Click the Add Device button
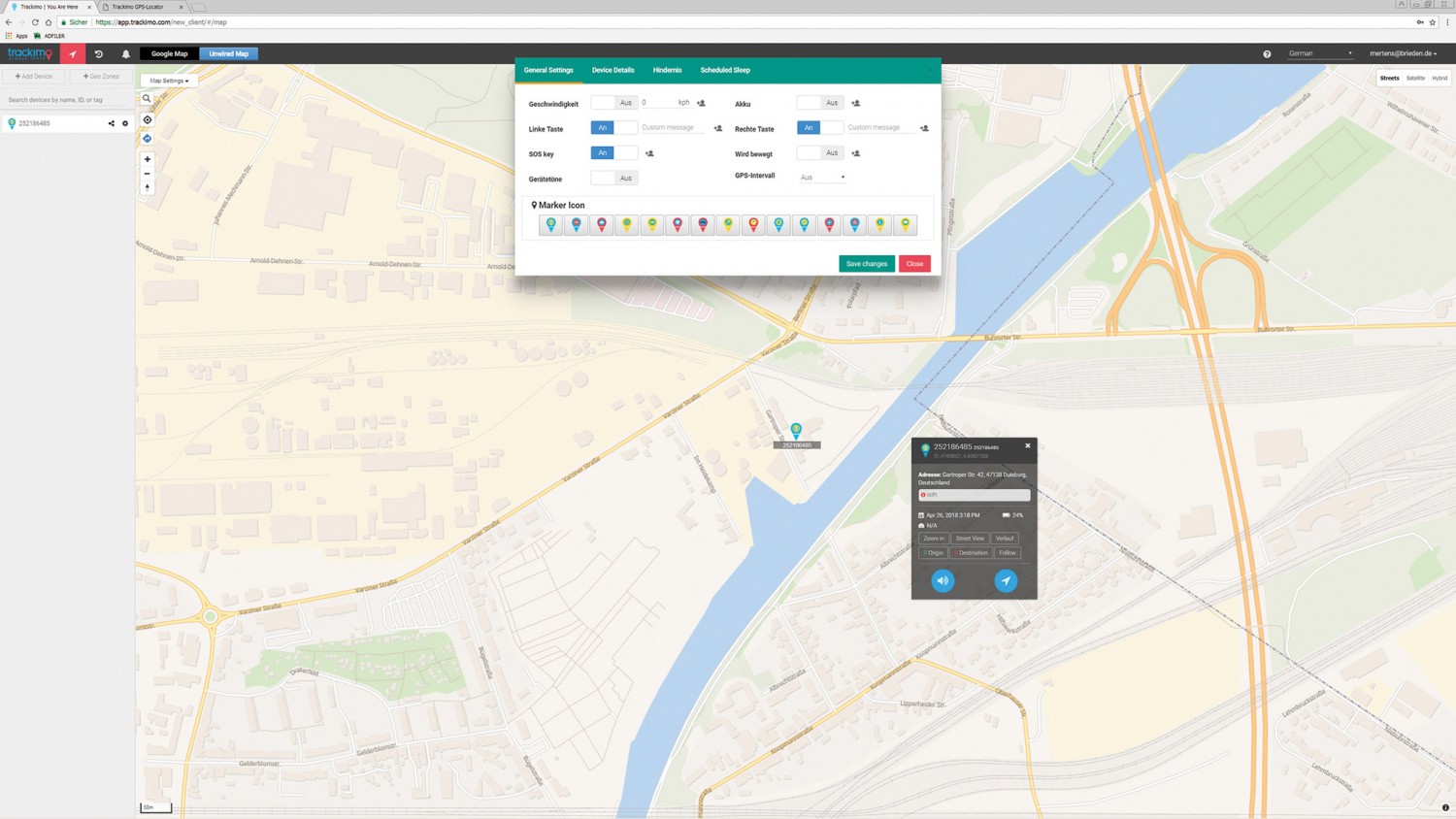1456x819 pixels. click(x=34, y=76)
